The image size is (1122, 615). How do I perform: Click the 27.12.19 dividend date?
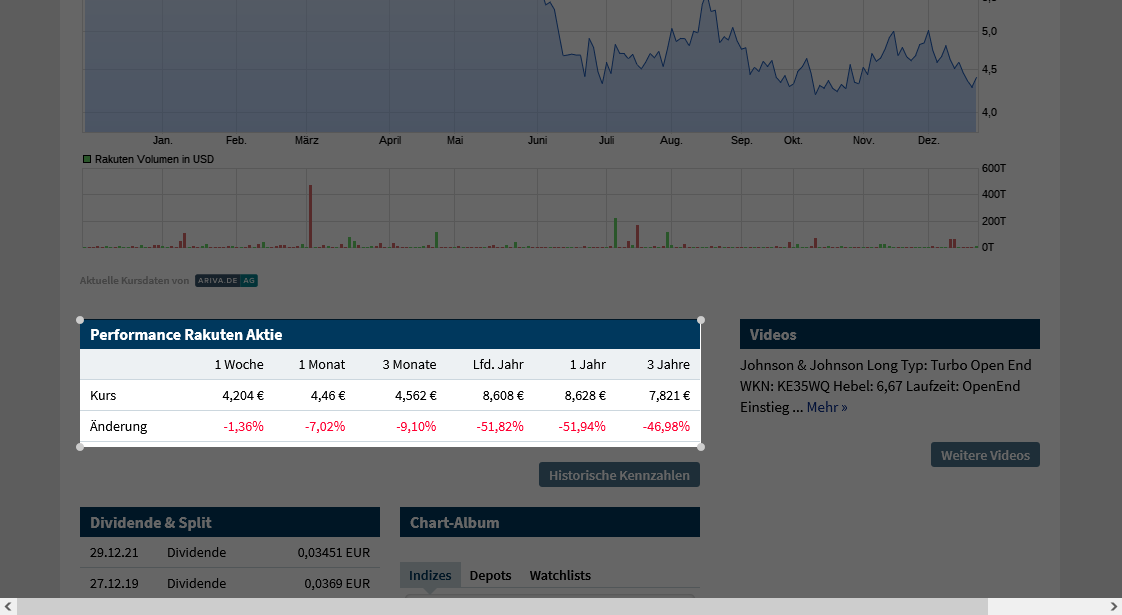[x=114, y=583]
